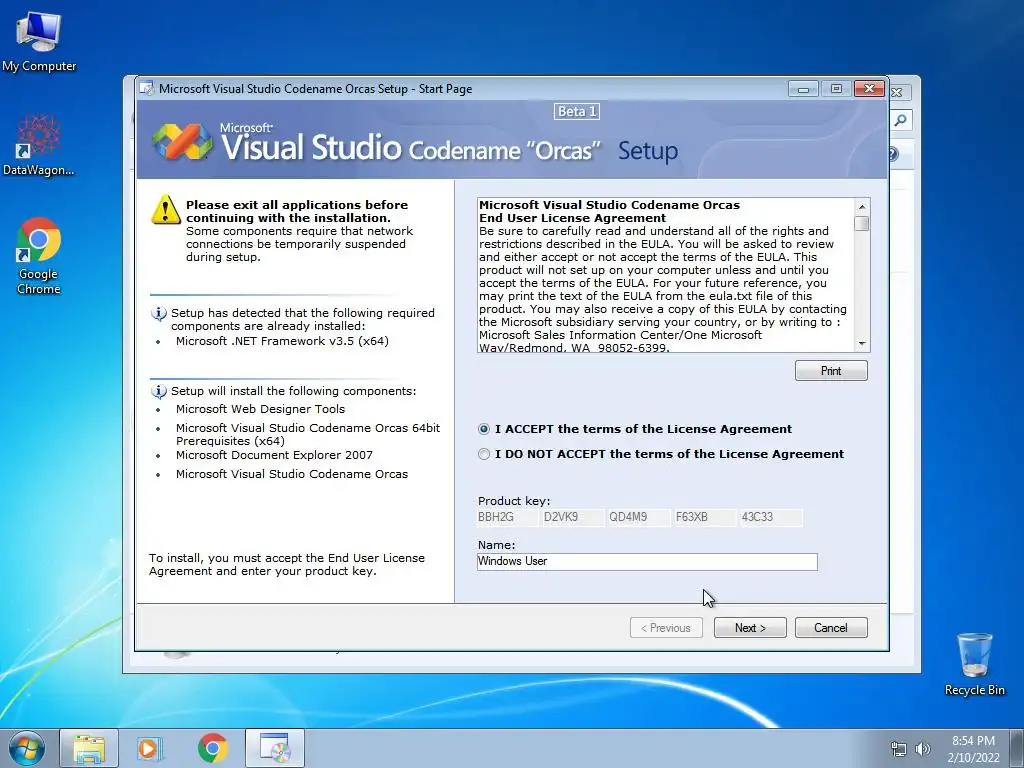This screenshot has width=1024, height=768.
Task: Minimize the Orcas setup window
Action: pos(803,88)
